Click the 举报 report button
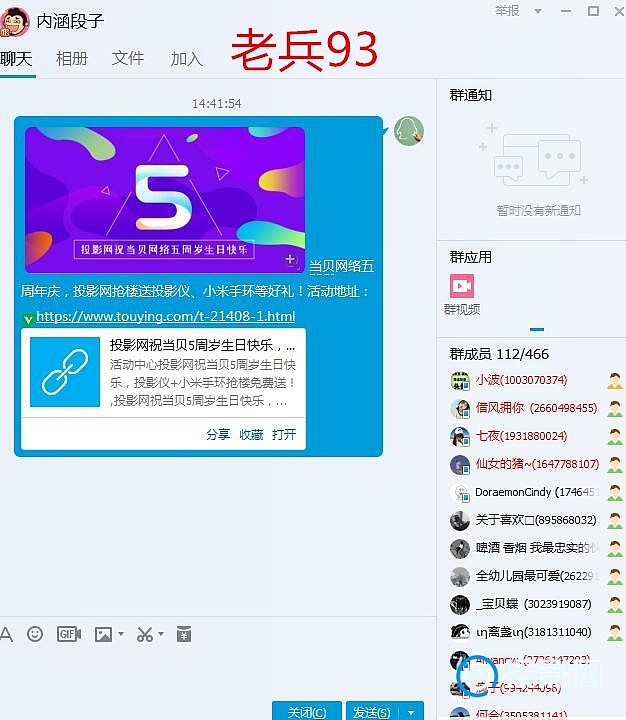The width and height of the screenshot is (626, 720). point(507,11)
